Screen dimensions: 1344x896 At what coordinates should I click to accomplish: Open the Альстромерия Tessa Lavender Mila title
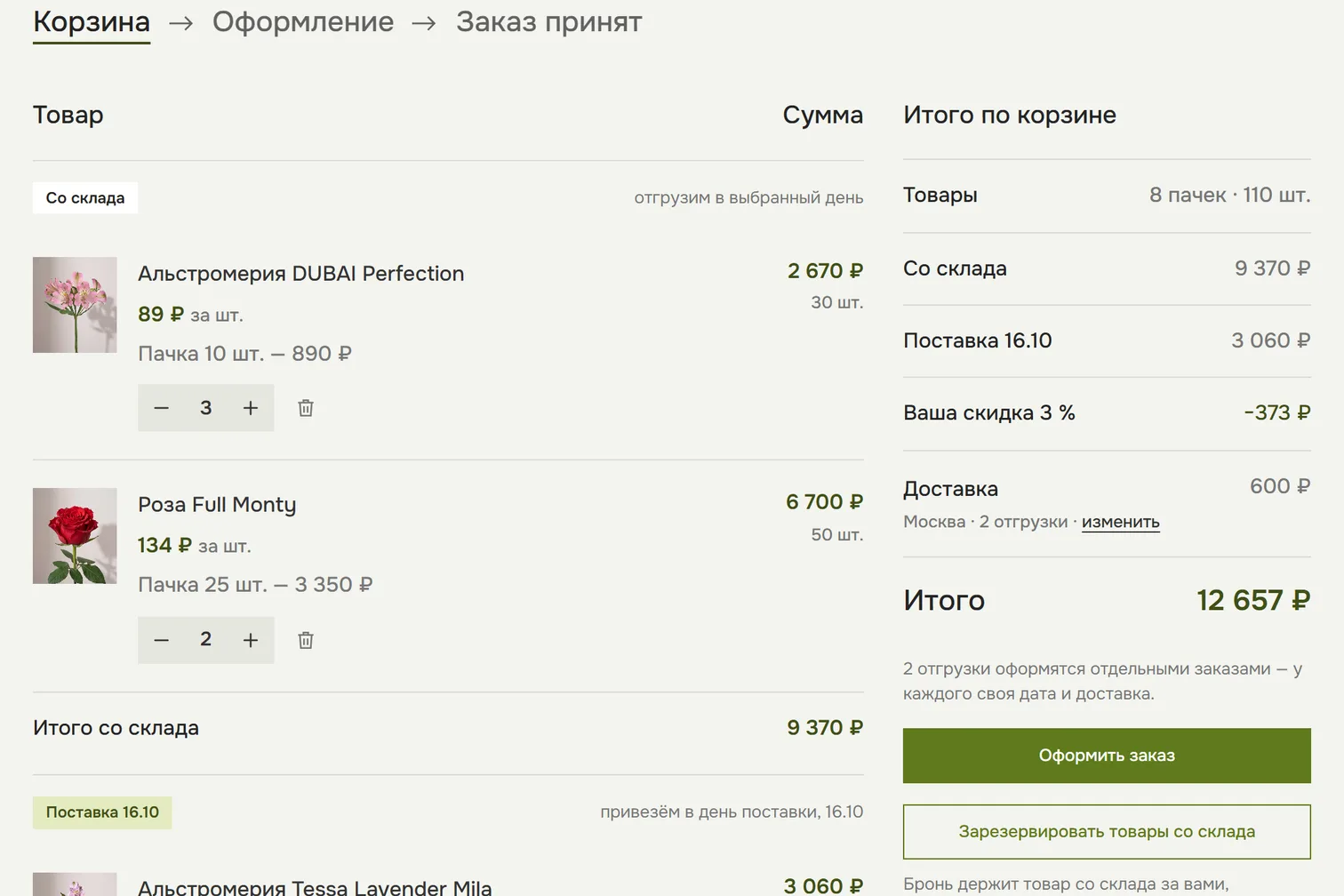point(315,886)
